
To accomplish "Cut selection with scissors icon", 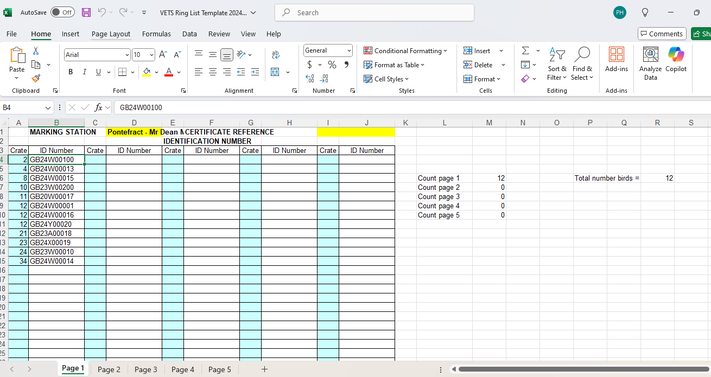I will point(36,51).
